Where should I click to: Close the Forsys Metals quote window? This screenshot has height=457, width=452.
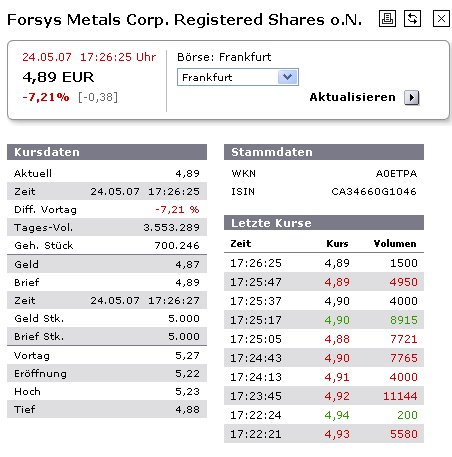(x=441, y=18)
